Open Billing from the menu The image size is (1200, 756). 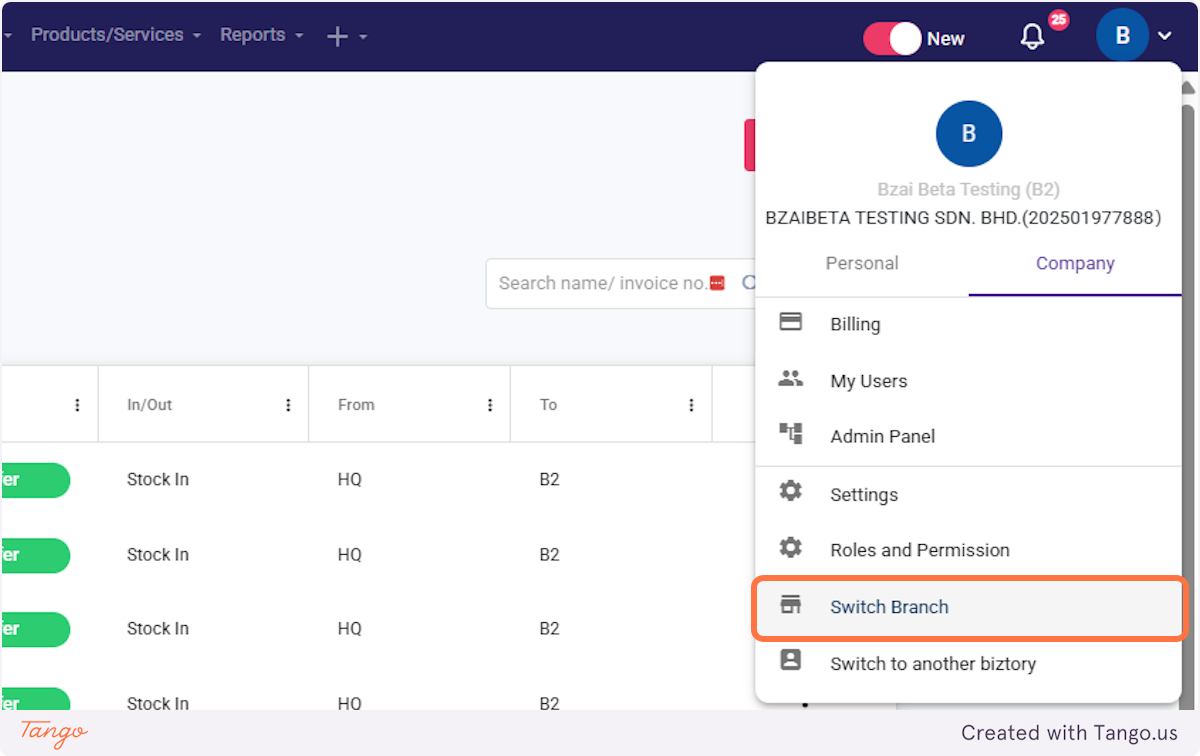[968, 324]
